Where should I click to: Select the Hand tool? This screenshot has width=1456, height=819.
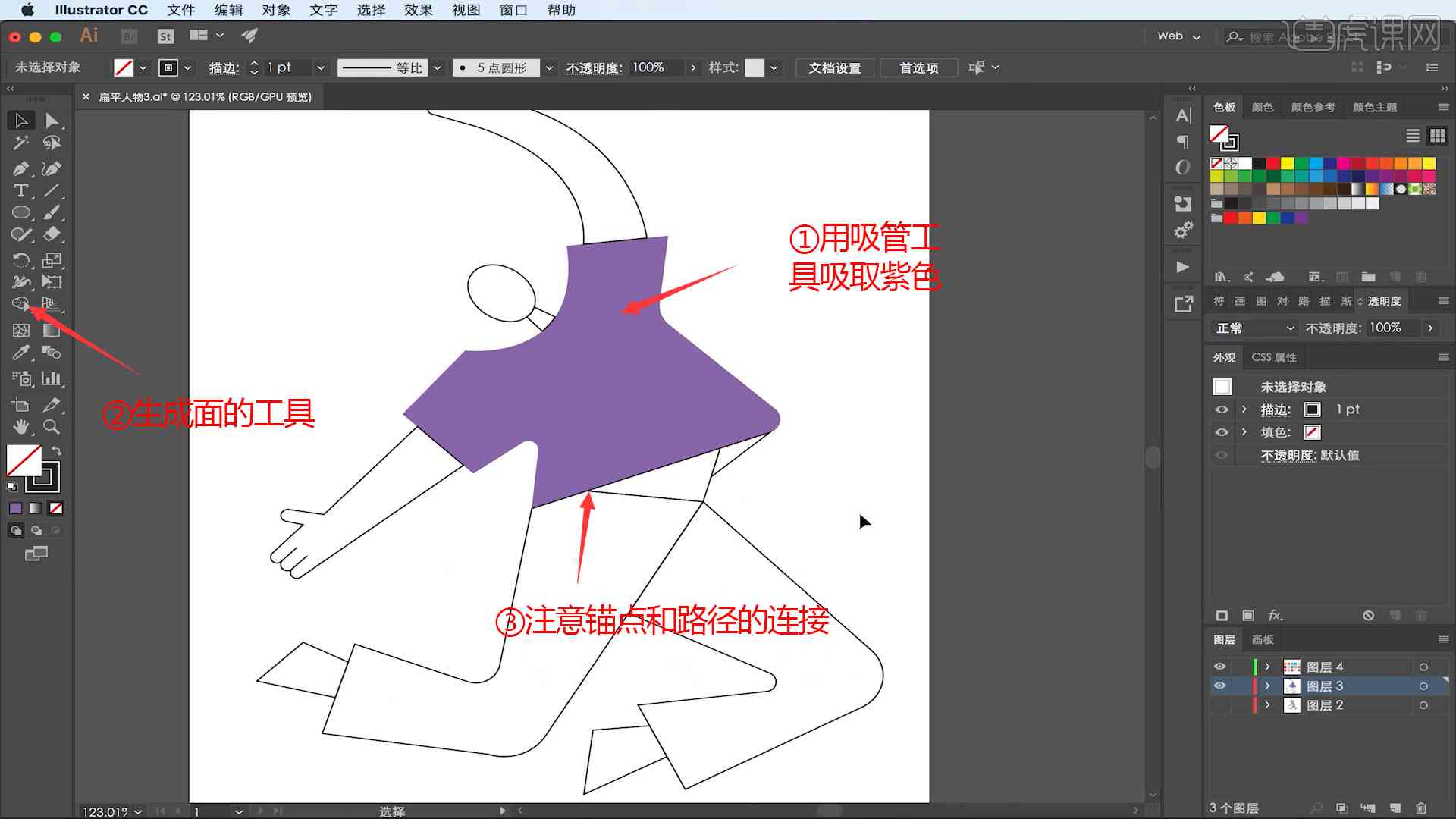[19, 426]
